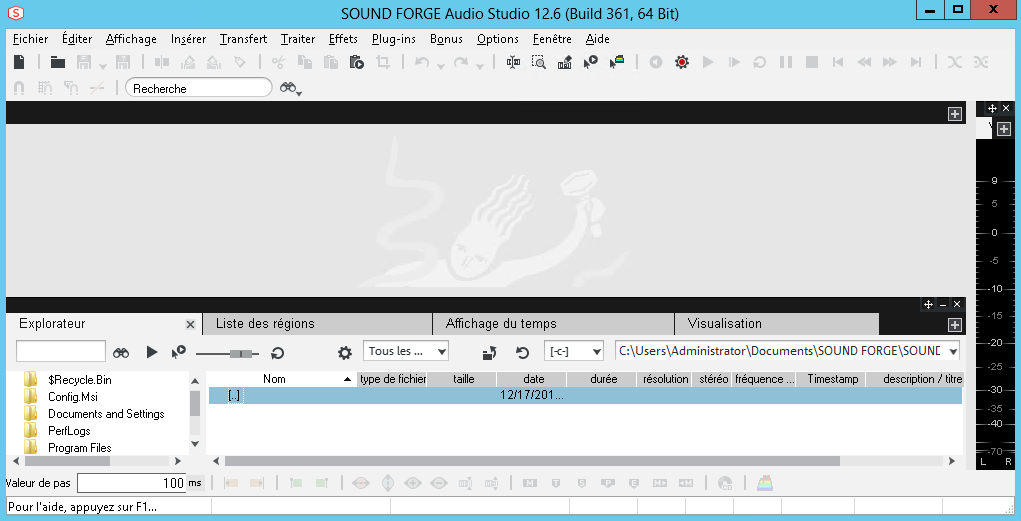Open the 'Tous les ...' file filter dropdown
Viewport: 1021px width, 521px height.
(x=441, y=352)
